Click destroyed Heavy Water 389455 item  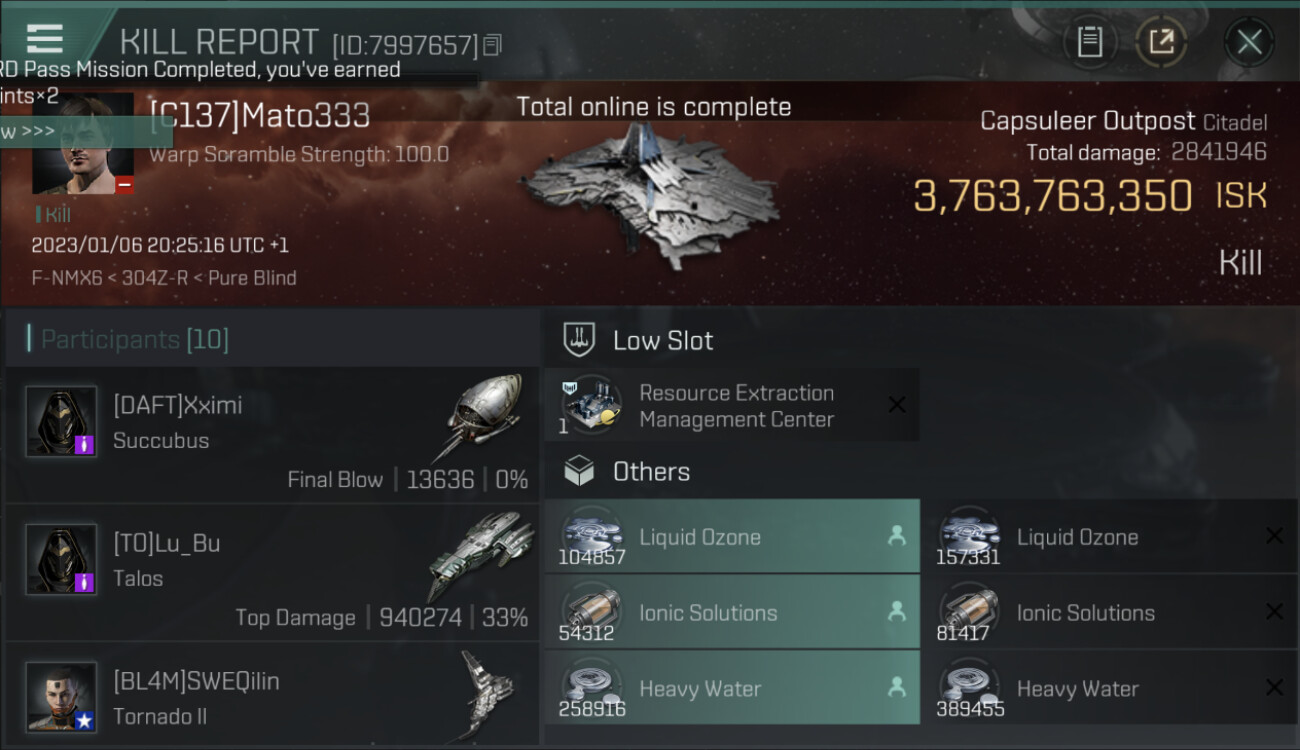coord(1110,688)
